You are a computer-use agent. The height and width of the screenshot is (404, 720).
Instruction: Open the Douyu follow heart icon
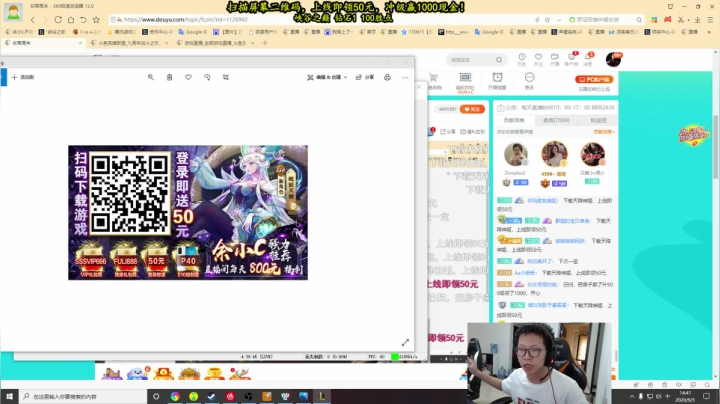click(538, 59)
